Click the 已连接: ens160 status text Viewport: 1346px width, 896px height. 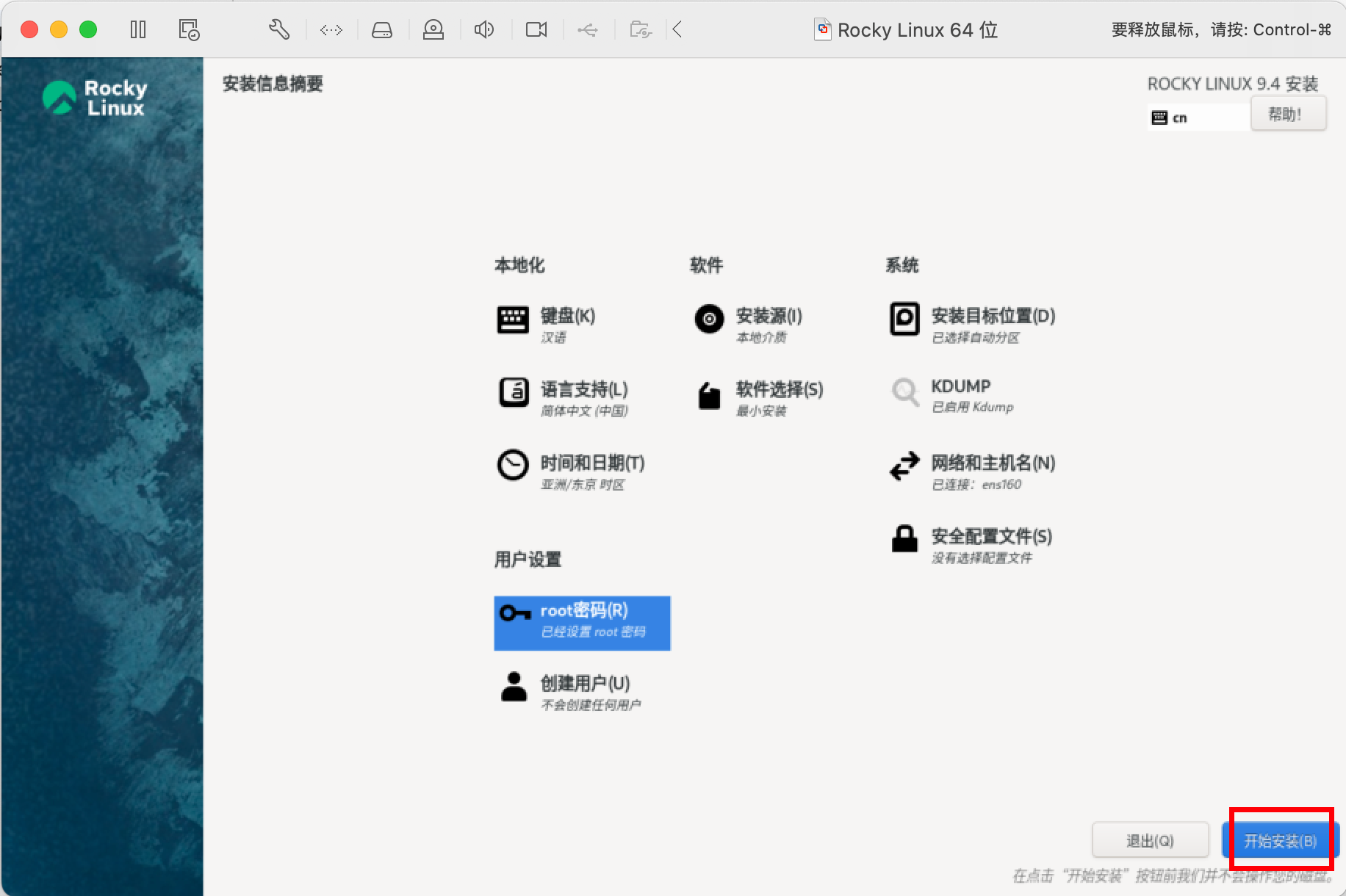click(976, 485)
